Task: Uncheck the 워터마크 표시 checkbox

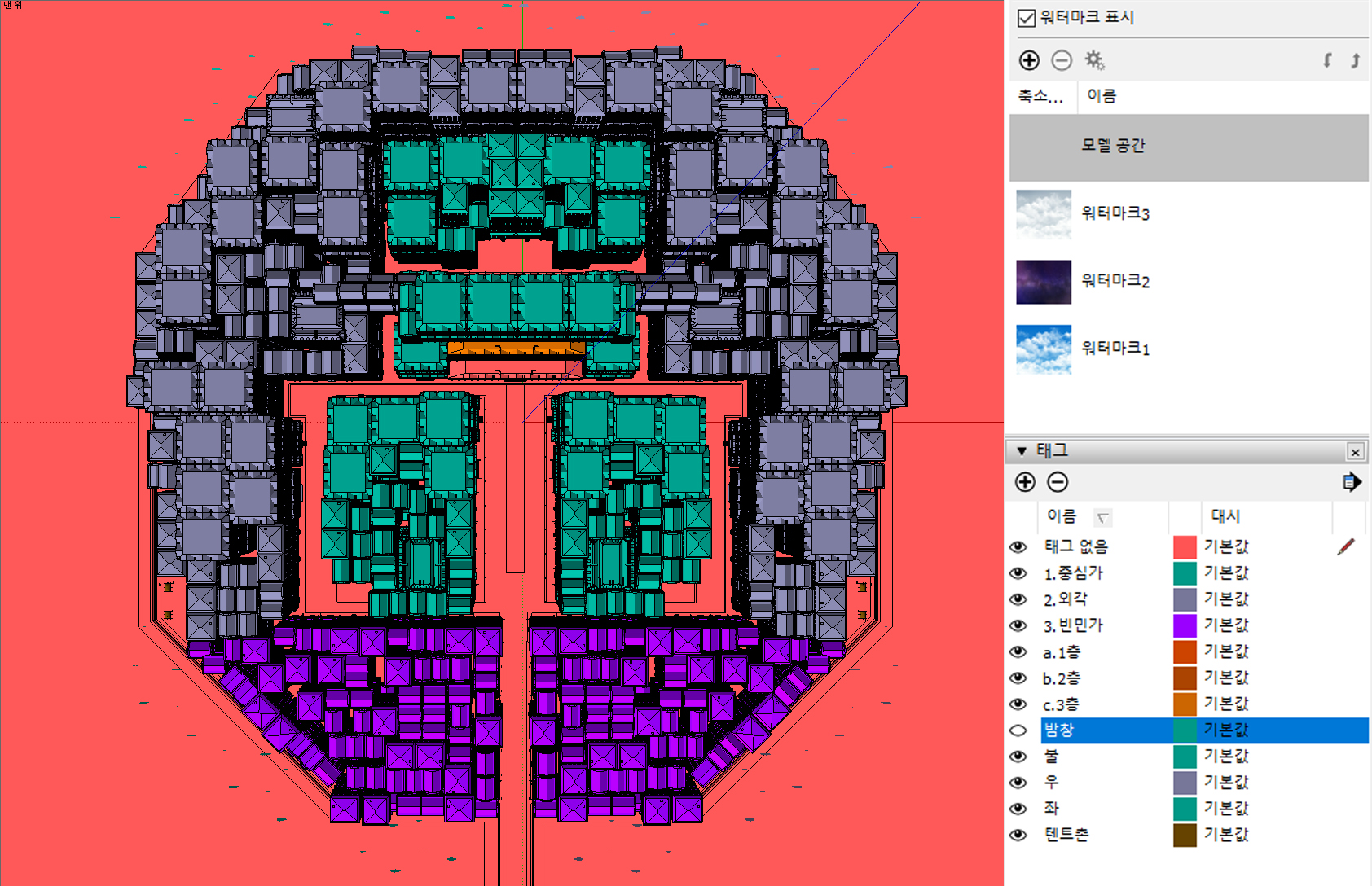Action: point(1027,18)
